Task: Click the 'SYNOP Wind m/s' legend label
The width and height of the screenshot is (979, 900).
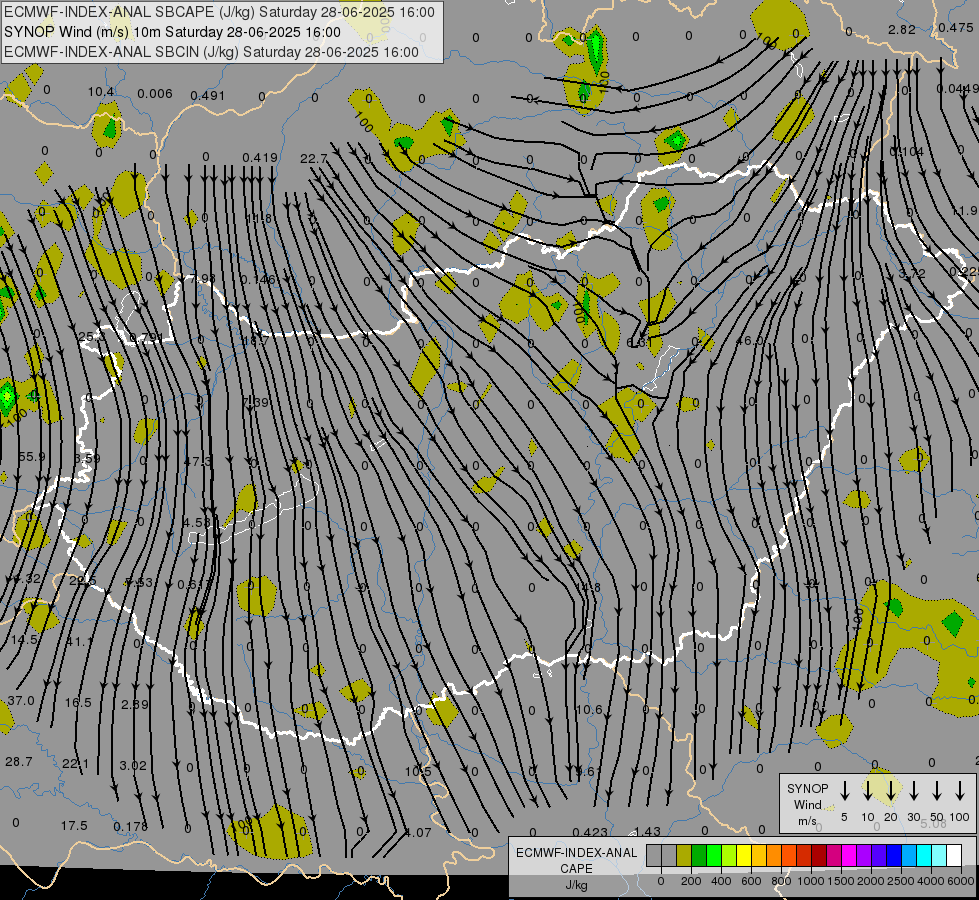Action: point(807,804)
